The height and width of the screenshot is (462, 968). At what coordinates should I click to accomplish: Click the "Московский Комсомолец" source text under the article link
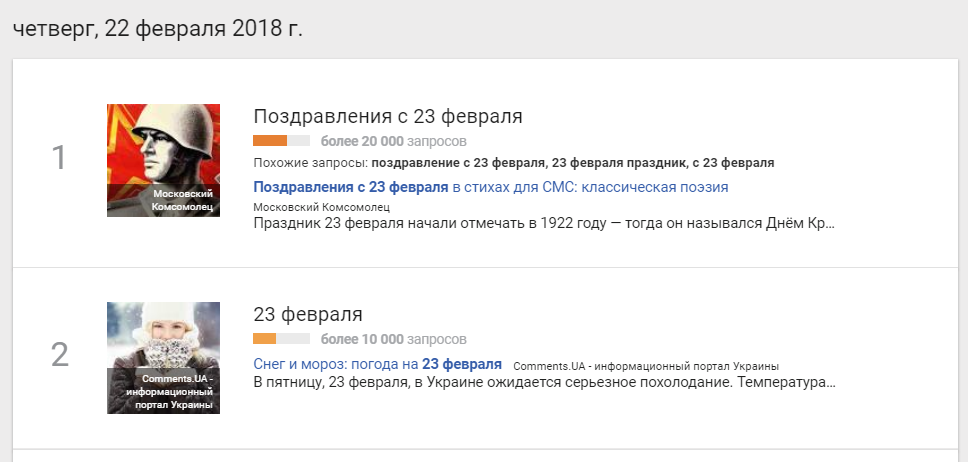(x=321, y=206)
